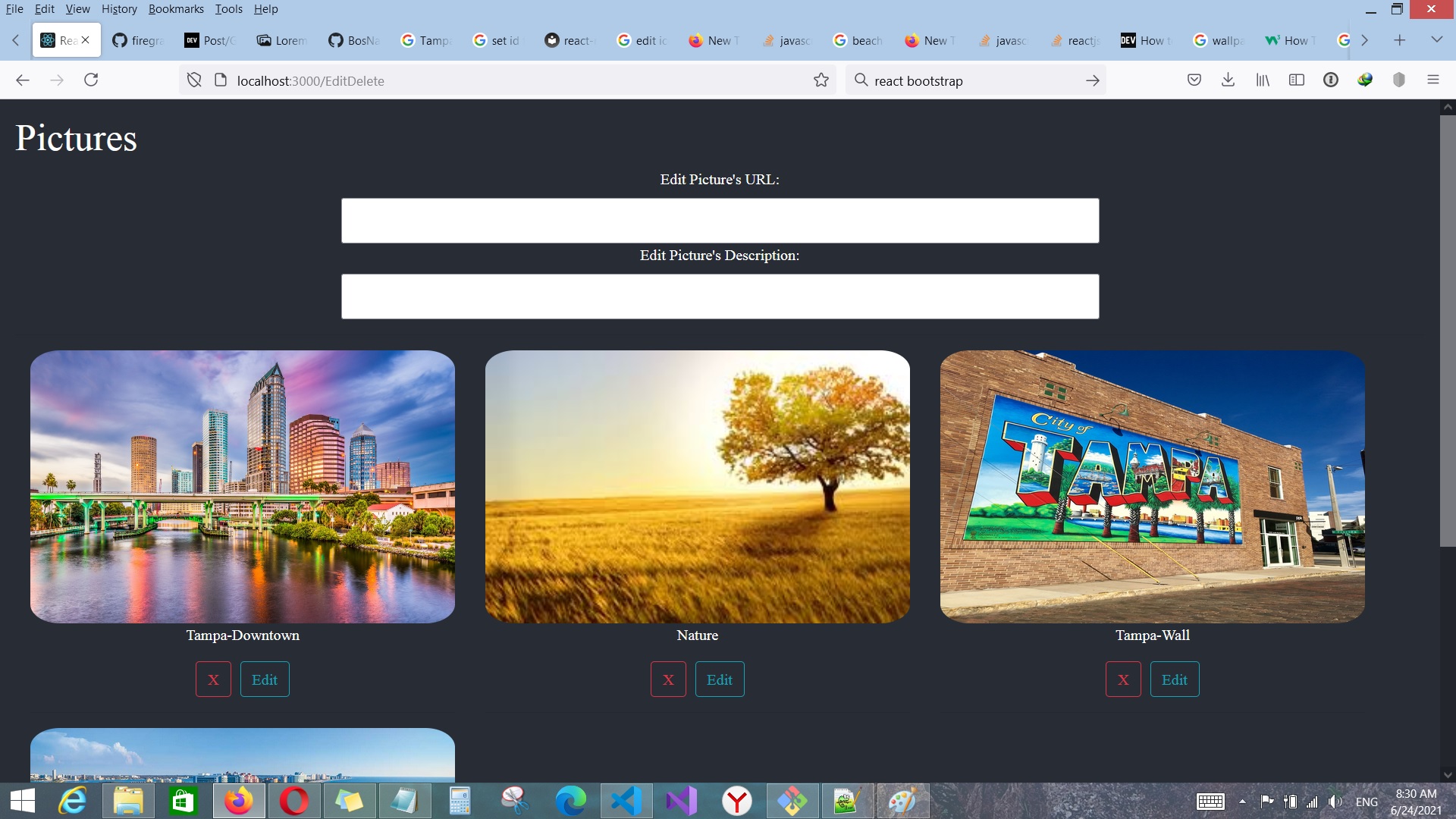Toggle the sidebar view icon
This screenshot has width=1456, height=819.
pos(1296,80)
